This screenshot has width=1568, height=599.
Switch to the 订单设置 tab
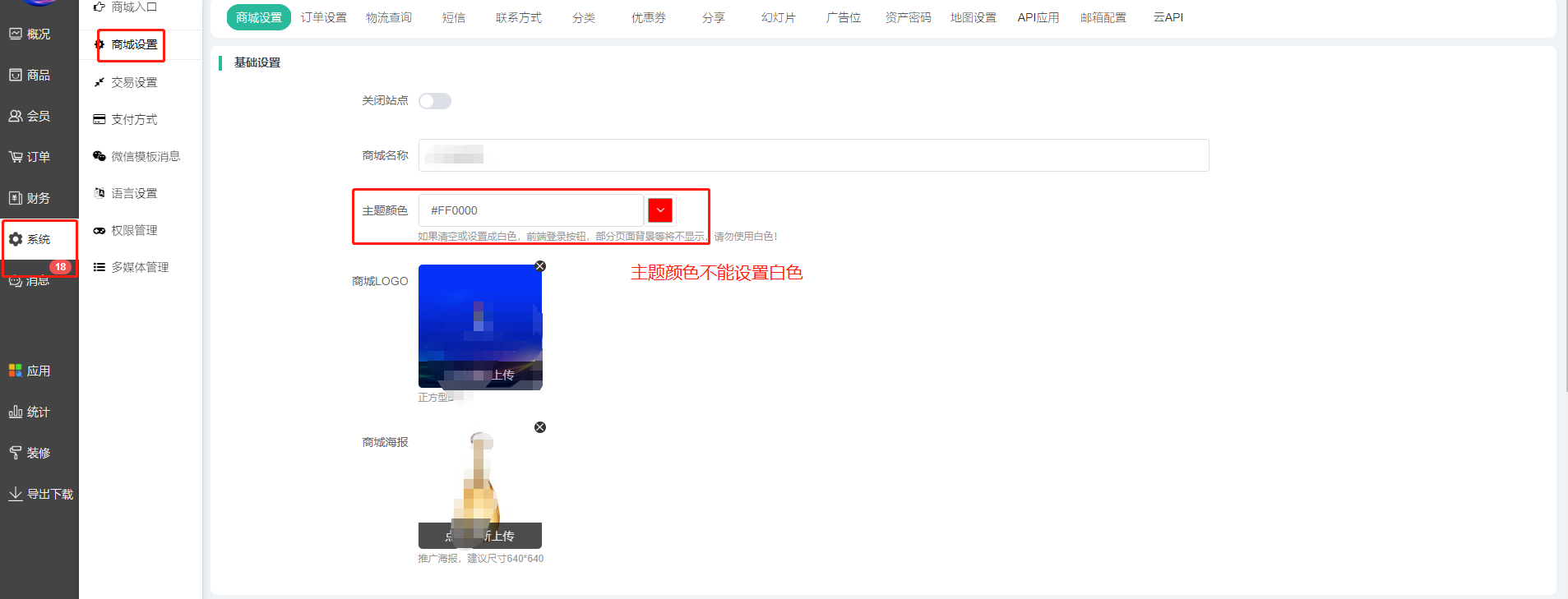click(x=323, y=17)
